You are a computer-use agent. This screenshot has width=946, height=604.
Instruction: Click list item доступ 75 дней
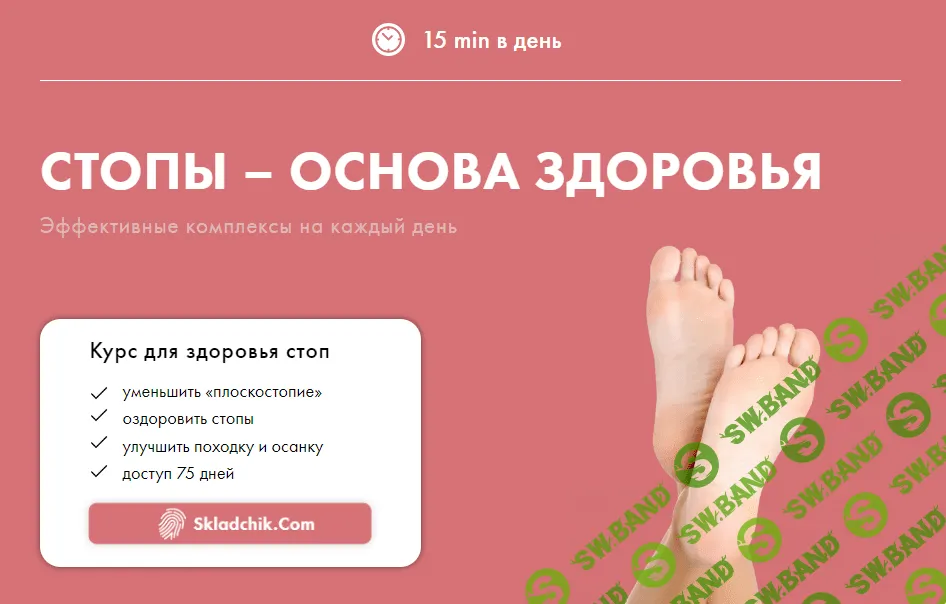[x=178, y=474]
